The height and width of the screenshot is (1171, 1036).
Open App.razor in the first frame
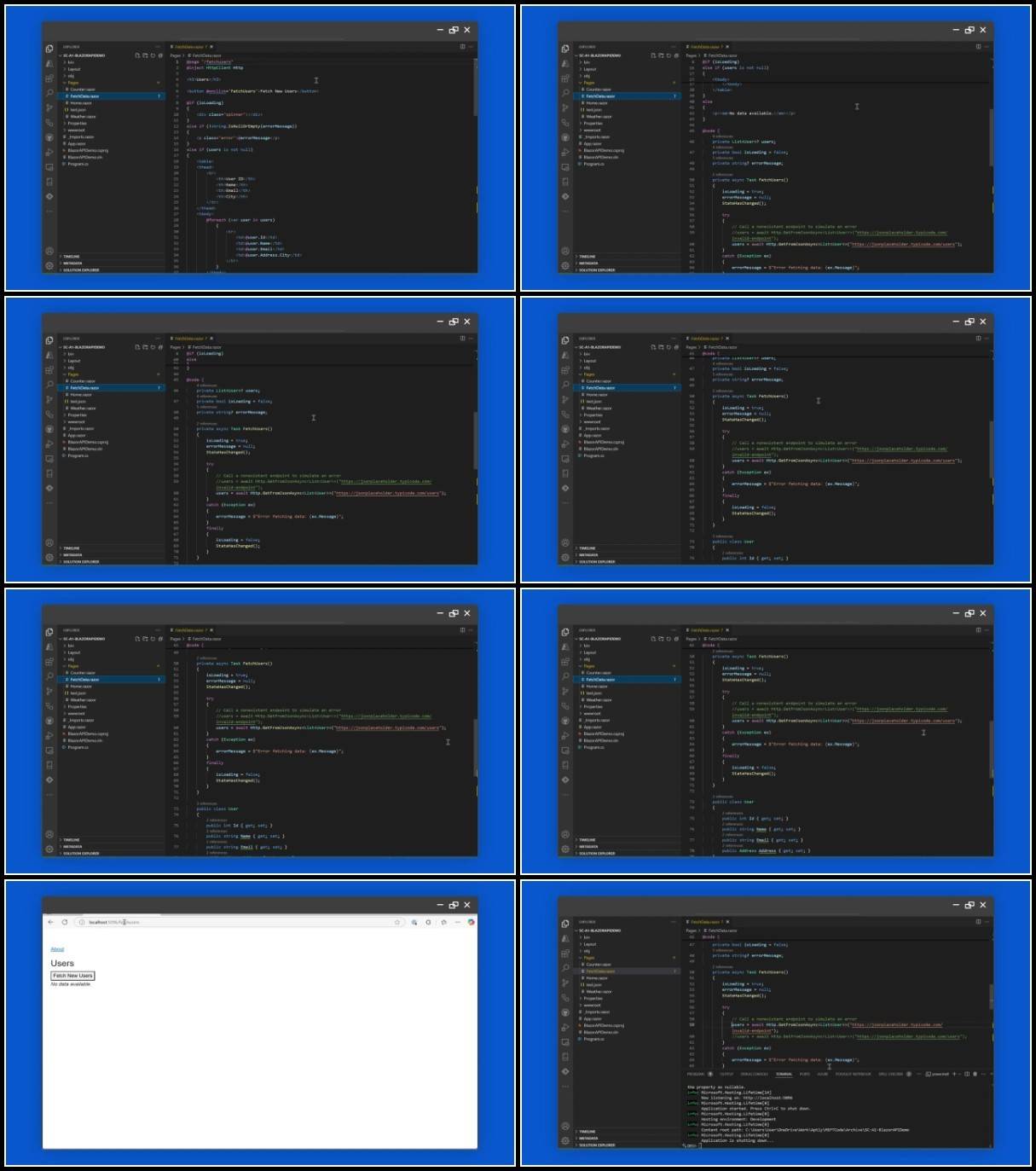pos(113,143)
